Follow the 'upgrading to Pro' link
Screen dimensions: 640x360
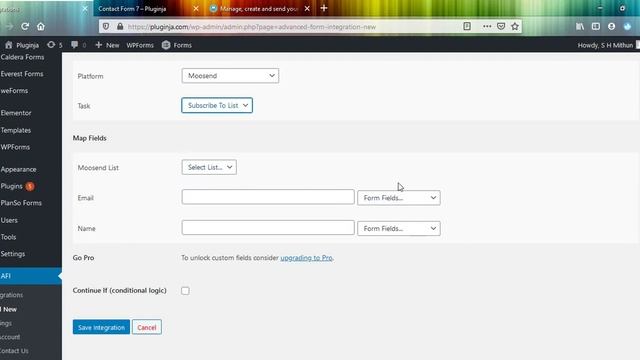coord(306,258)
